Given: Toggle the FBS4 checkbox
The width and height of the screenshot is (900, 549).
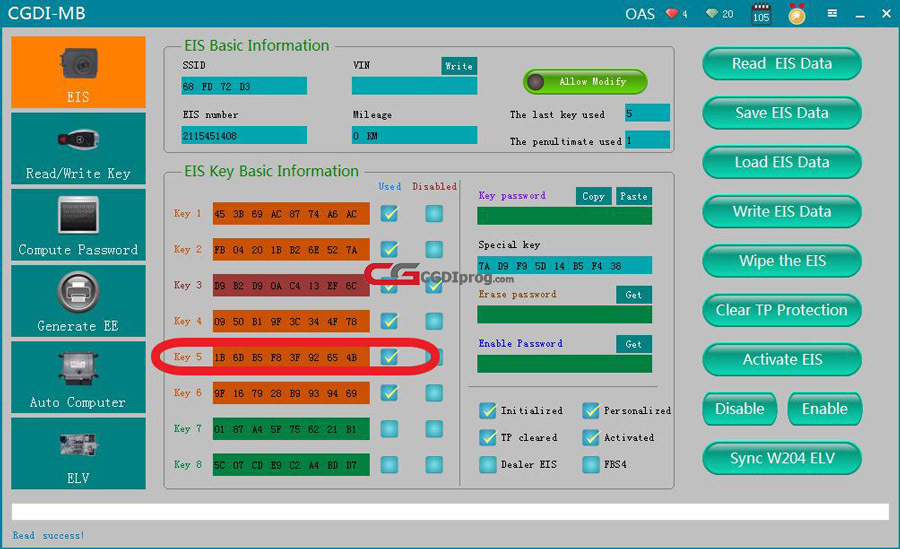Looking at the screenshot, I should pyautogui.click(x=591, y=465).
